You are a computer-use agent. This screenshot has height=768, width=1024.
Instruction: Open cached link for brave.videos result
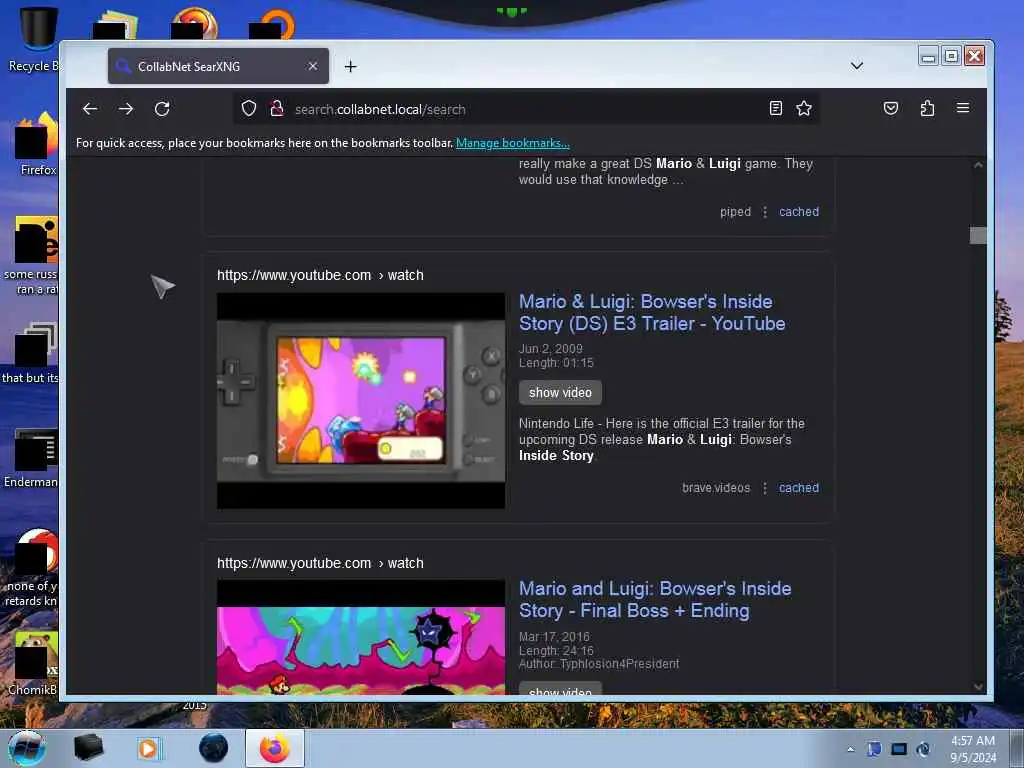pyautogui.click(x=799, y=488)
